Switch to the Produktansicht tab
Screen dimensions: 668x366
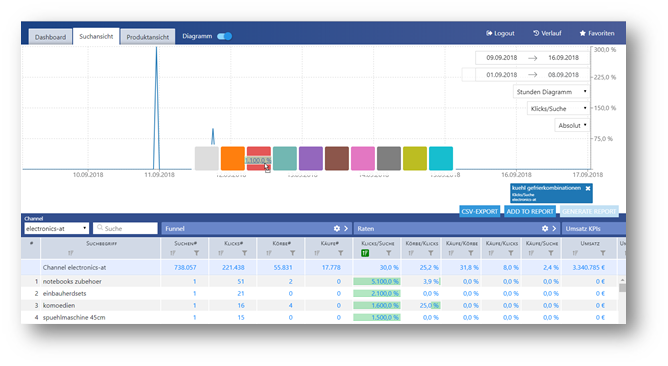coord(147,37)
